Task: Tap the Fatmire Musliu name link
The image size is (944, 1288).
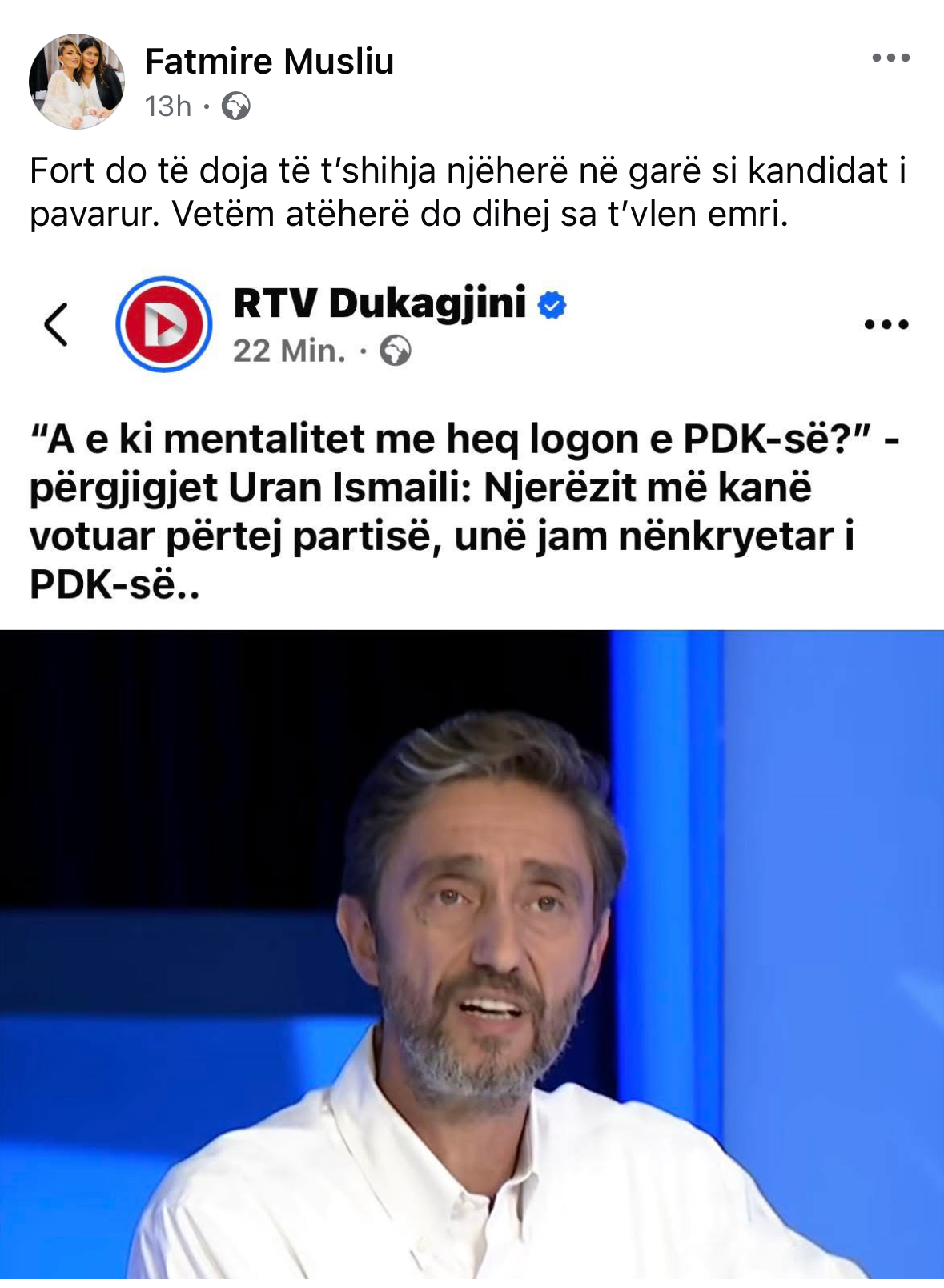Action: click(x=269, y=62)
